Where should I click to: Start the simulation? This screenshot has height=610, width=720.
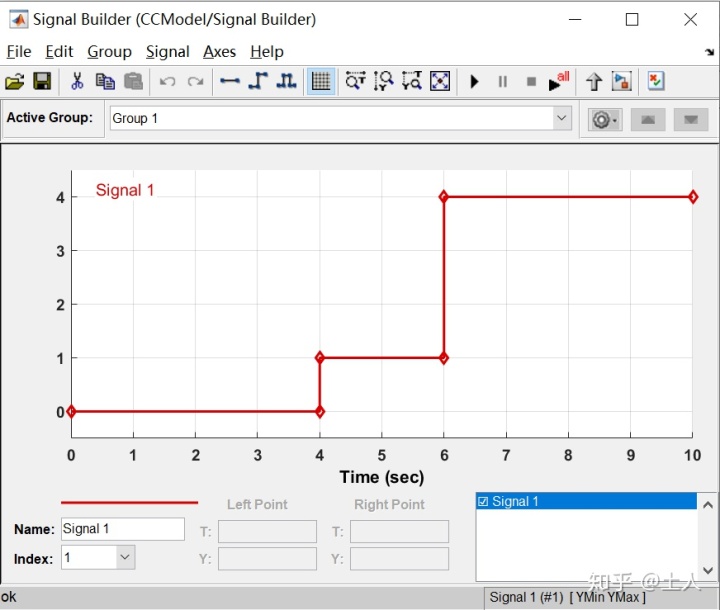pos(474,82)
